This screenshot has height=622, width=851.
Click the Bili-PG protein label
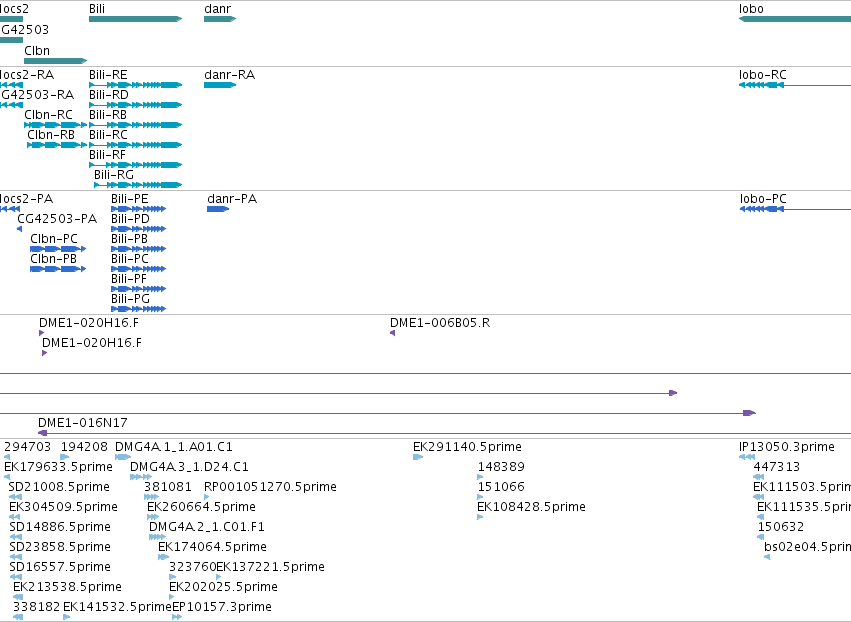[x=130, y=299]
